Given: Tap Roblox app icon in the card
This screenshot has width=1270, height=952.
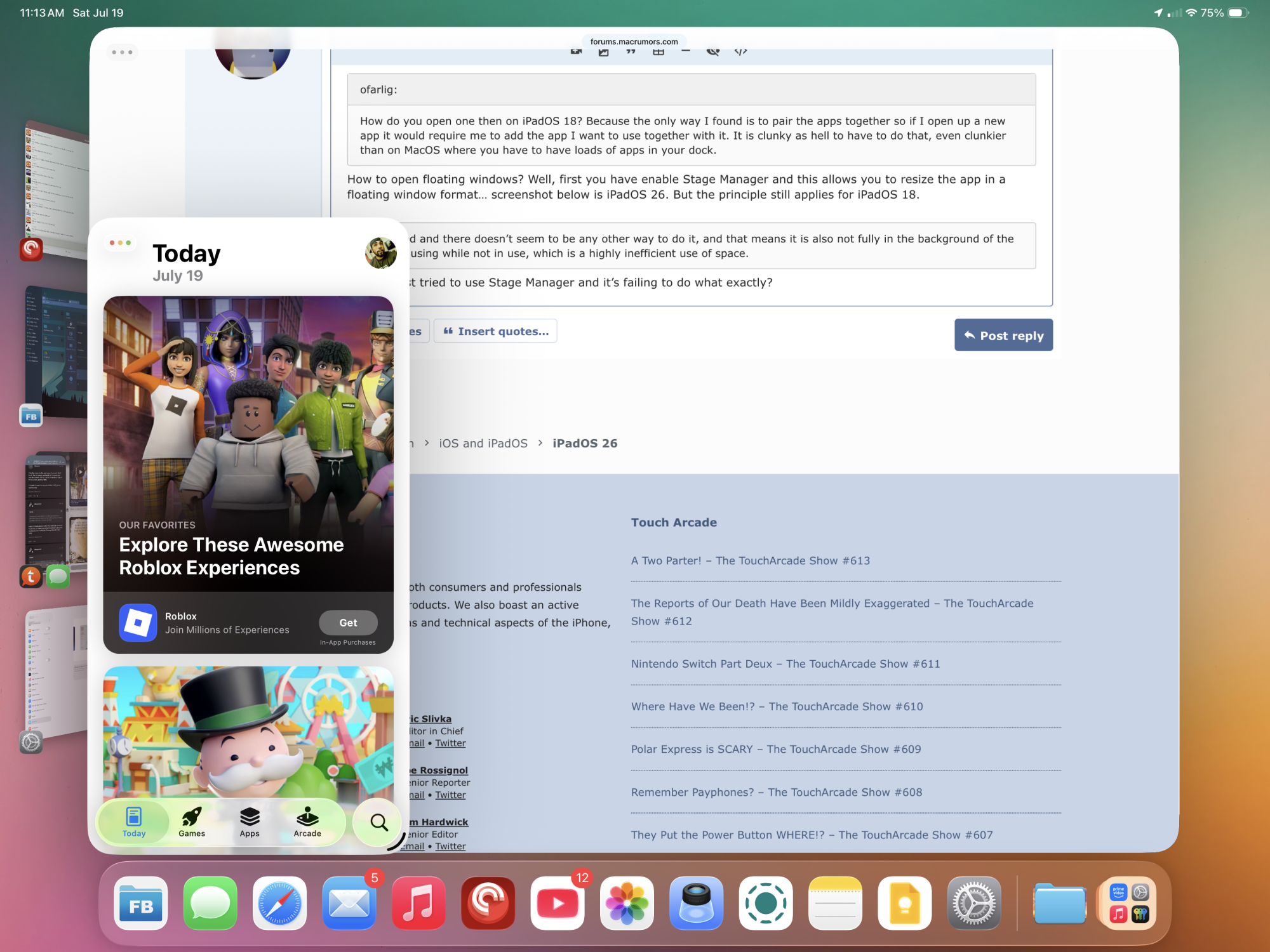Looking at the screenshot, I should click(x=138, y=623).
